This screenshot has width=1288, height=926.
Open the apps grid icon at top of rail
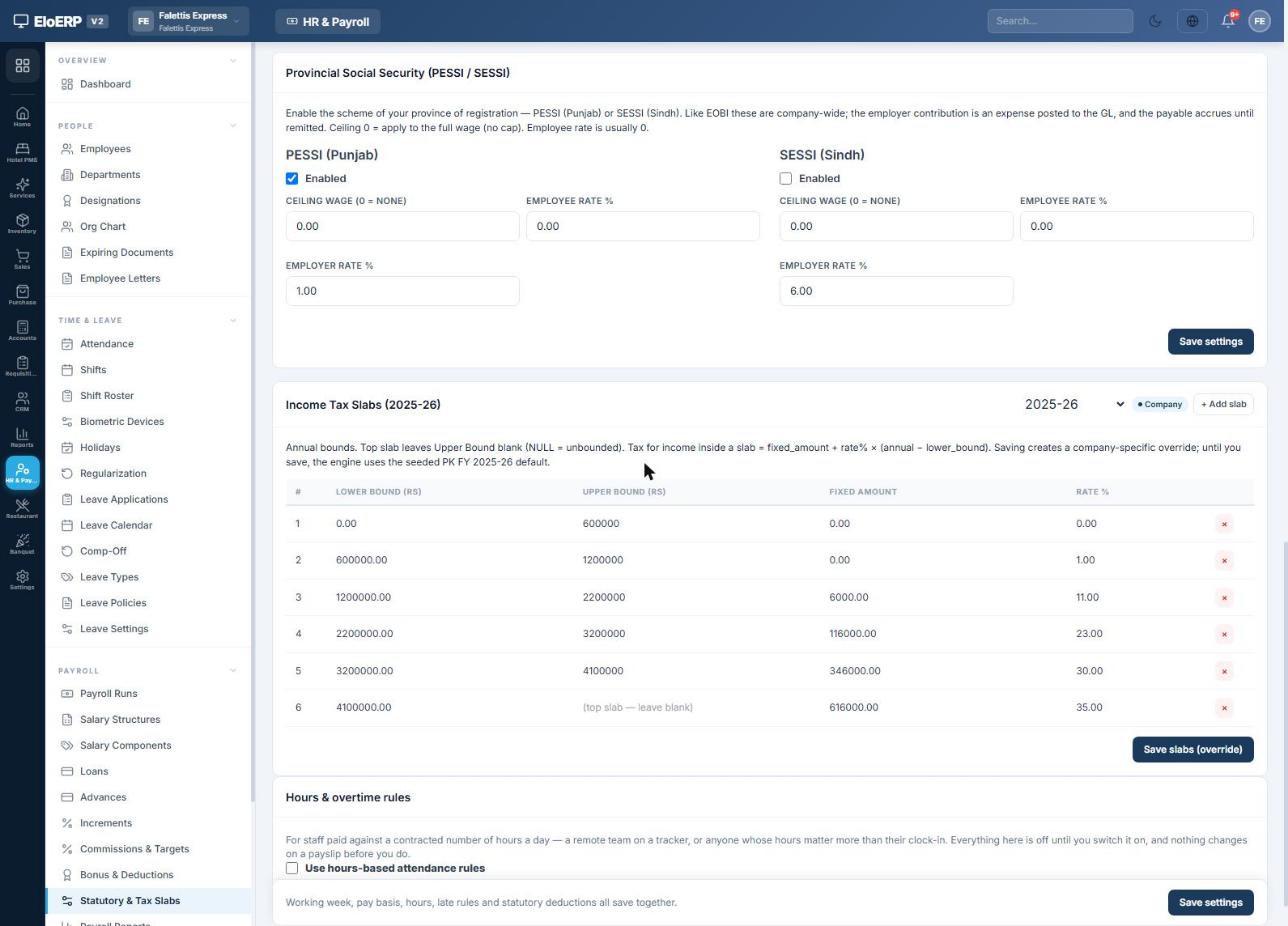22,66
